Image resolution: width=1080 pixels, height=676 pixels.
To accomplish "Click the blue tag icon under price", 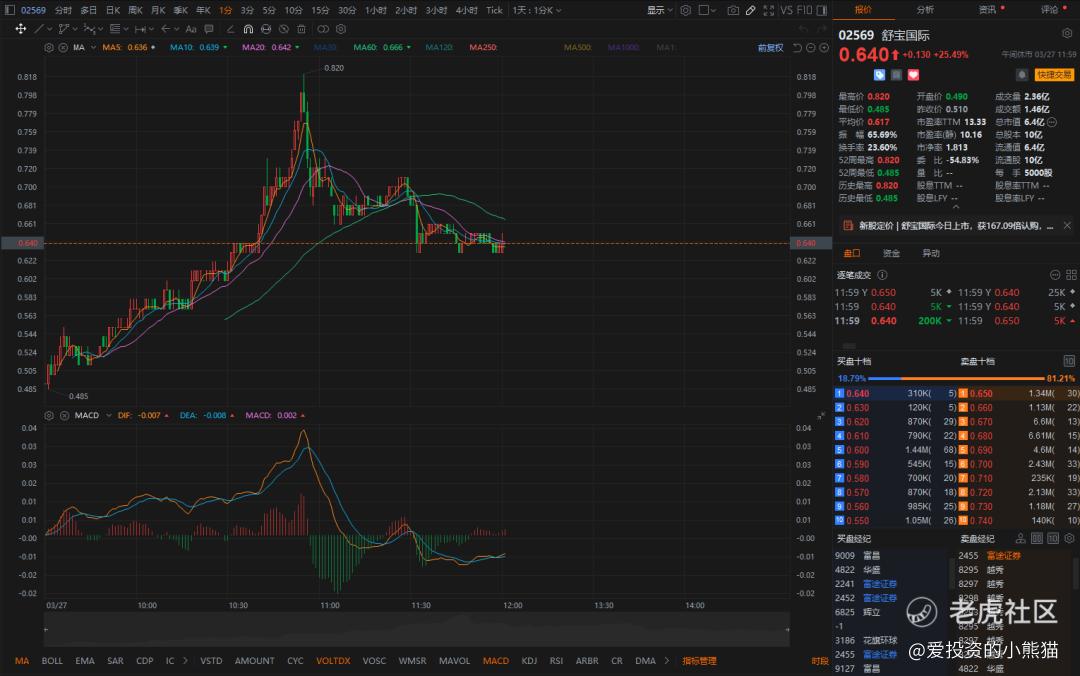I will pyautogui.click(x=879, y=74).
